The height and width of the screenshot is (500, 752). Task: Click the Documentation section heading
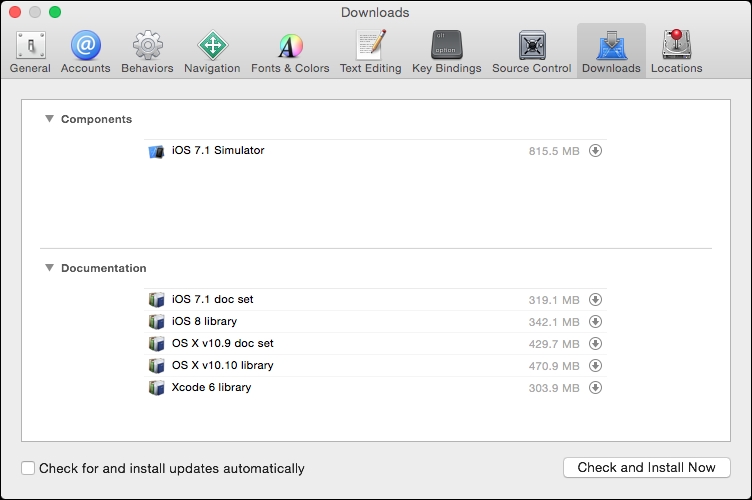click(x=104, y=268)
